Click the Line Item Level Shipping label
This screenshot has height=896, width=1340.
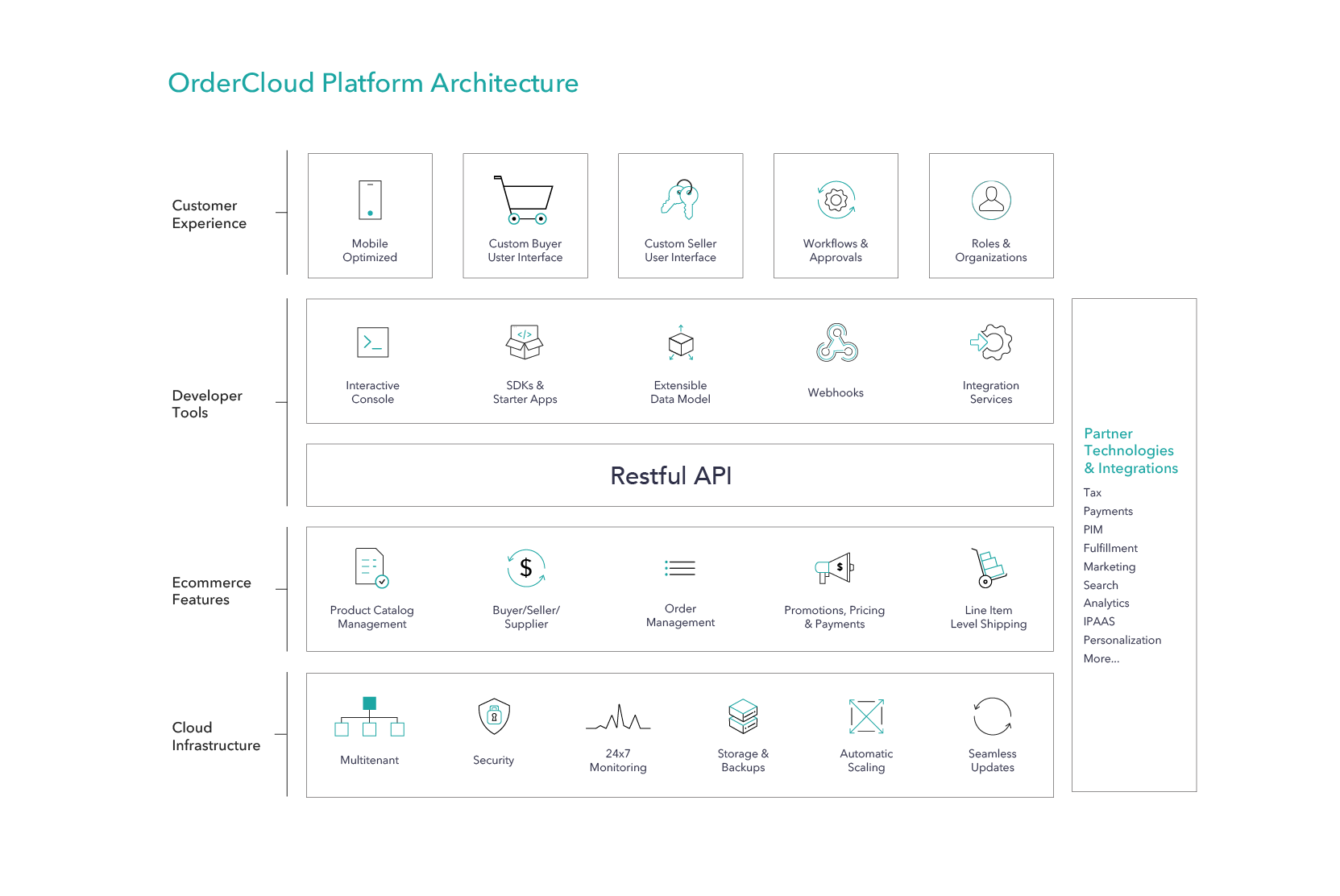[989, 617]
